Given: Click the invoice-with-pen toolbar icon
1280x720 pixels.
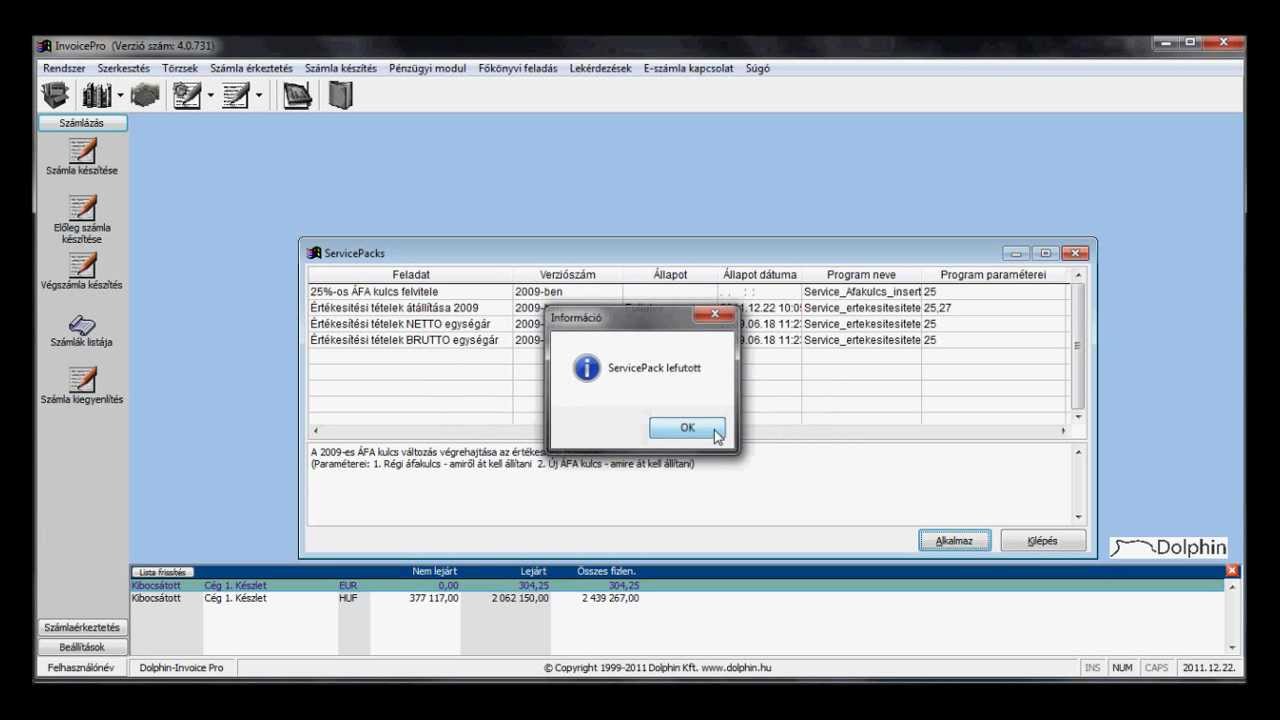Looking at the screenshot, I should 236,95.
